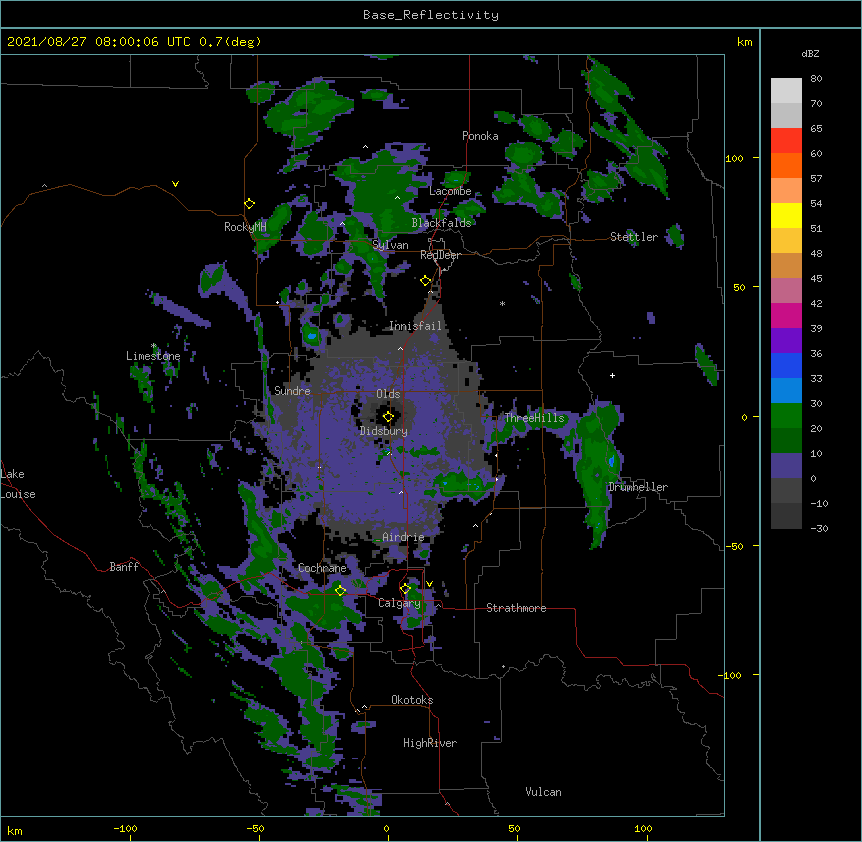The image size is (862, 842).
Task: Click the Cochrane city label
Action: (x=322, y=568)
